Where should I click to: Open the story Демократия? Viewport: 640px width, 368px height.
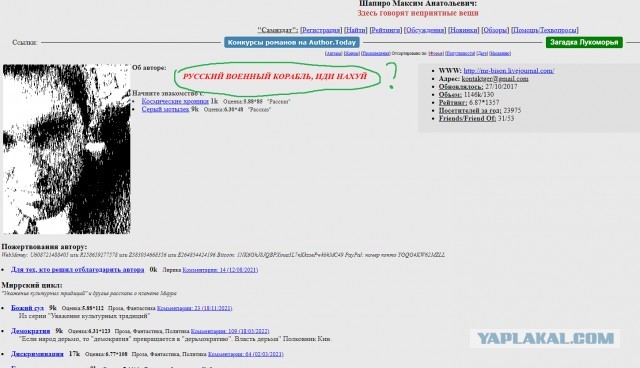tap(31, 331)
